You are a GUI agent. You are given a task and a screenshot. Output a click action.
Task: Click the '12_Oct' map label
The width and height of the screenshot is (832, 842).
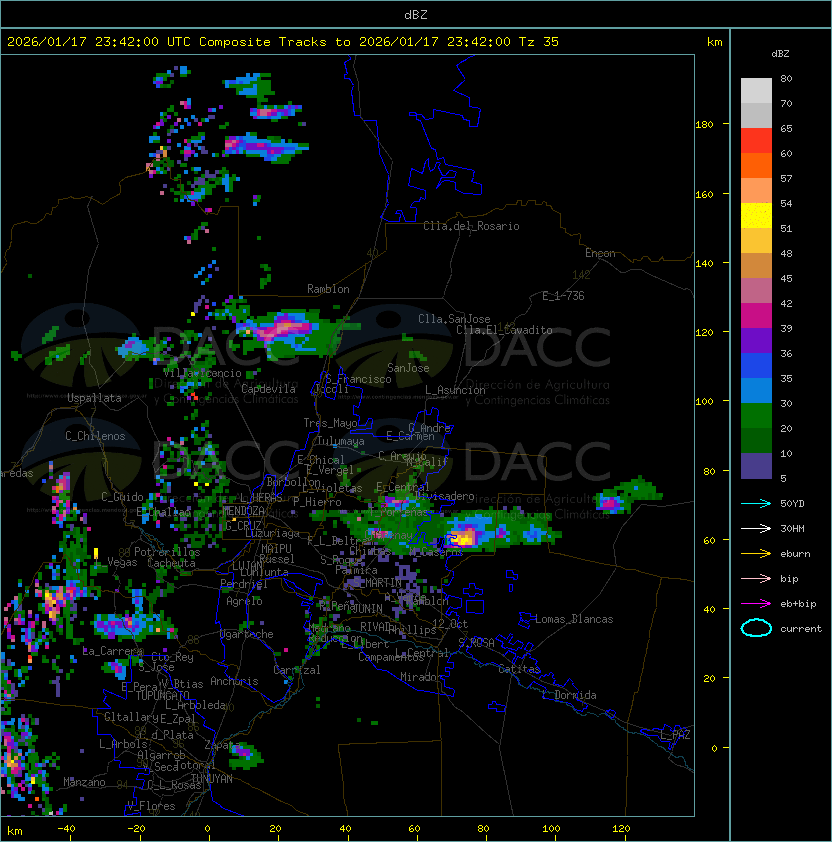[x=450, y=624]
